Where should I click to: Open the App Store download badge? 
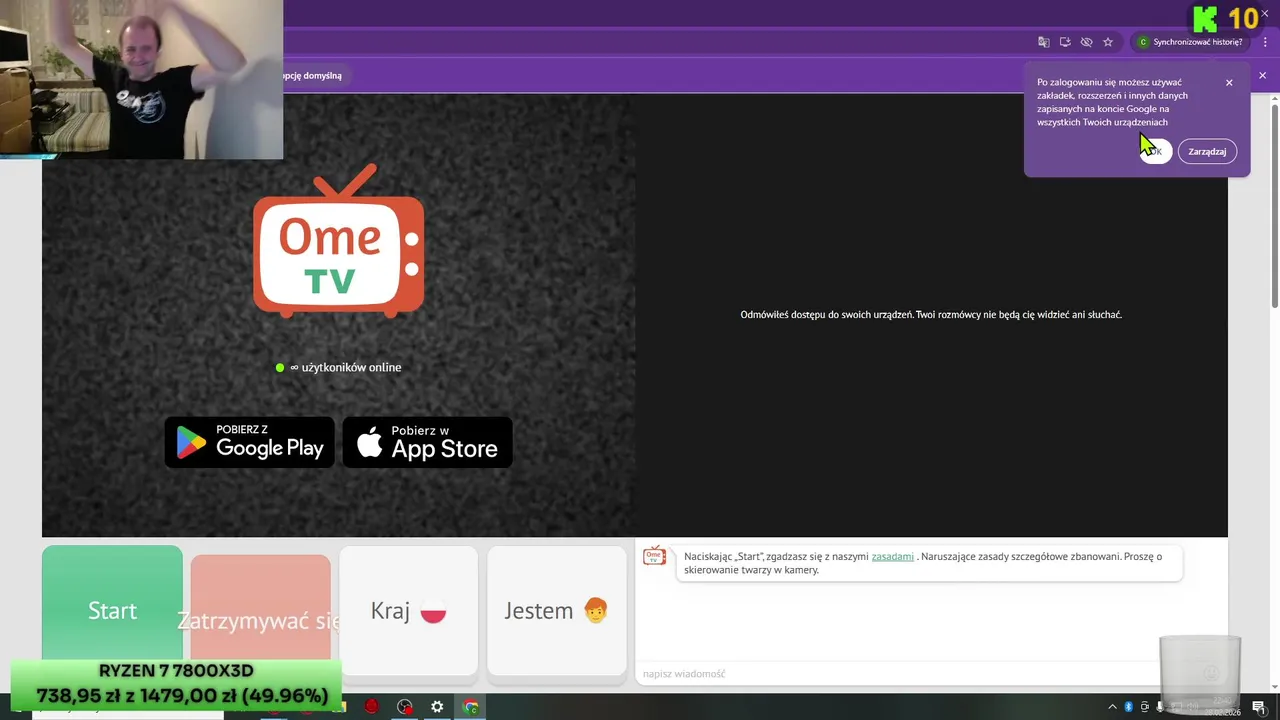[x=428, y=442]
